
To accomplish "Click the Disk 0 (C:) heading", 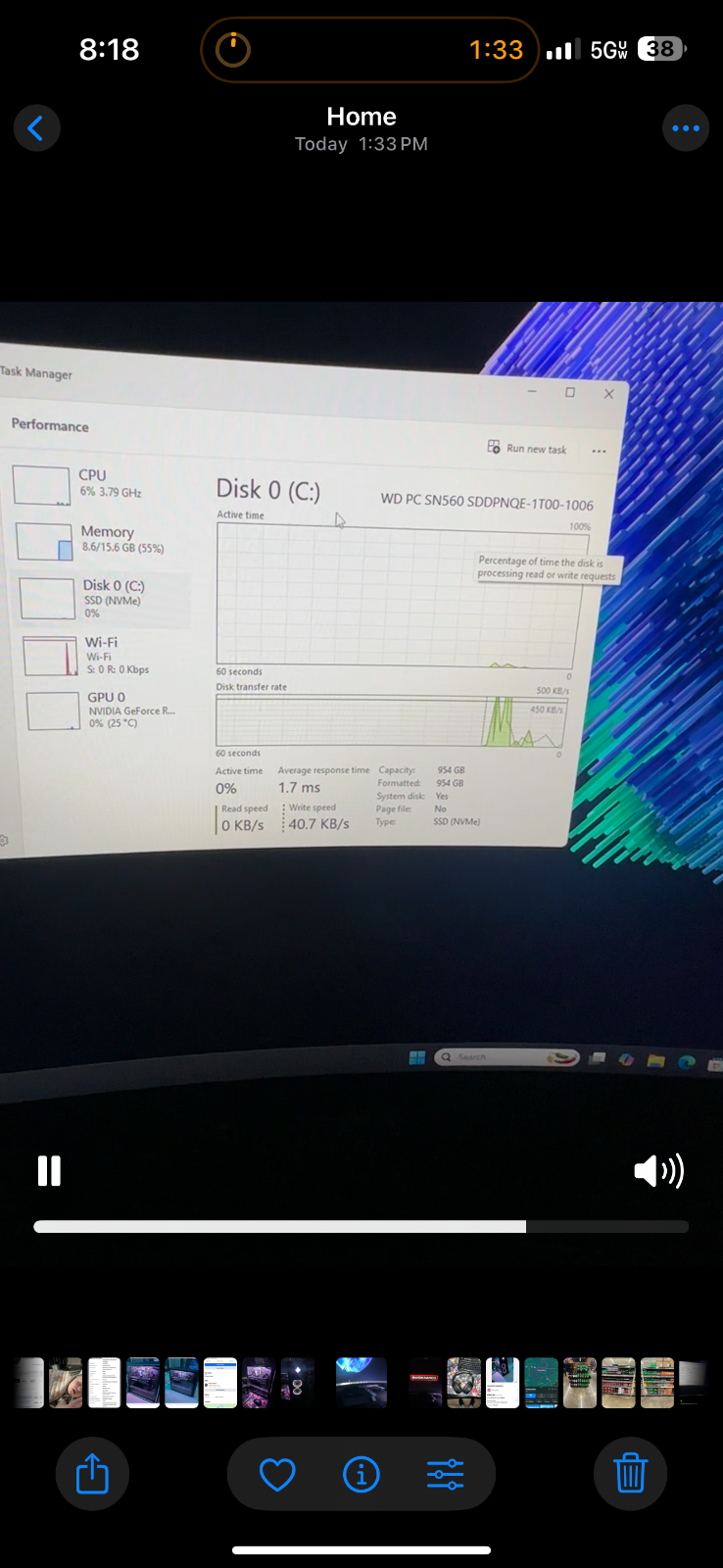I will [x=267, y=489].
